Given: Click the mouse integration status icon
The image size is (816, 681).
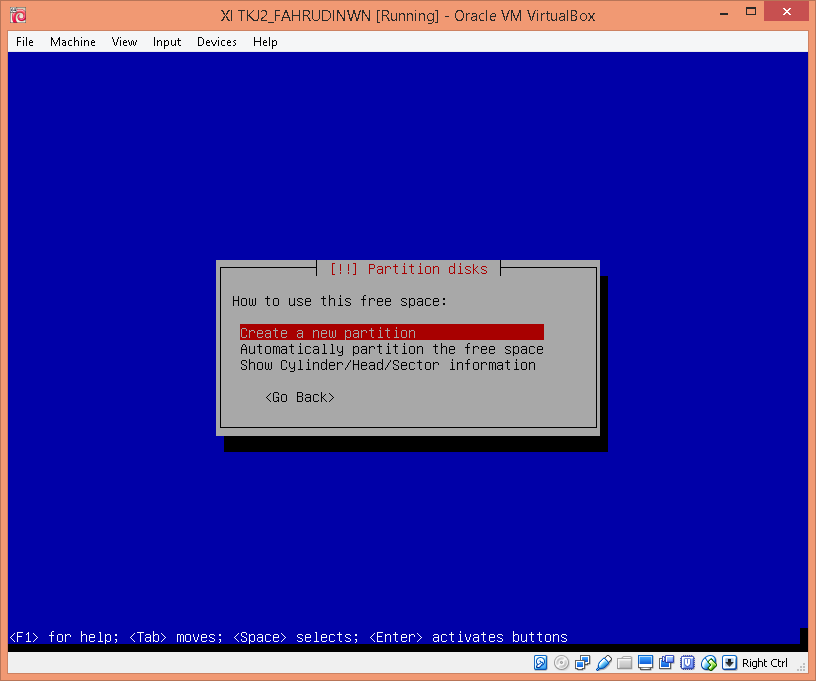Looking at the screenshot, I should pyautogui.click(x=709, y=662).
